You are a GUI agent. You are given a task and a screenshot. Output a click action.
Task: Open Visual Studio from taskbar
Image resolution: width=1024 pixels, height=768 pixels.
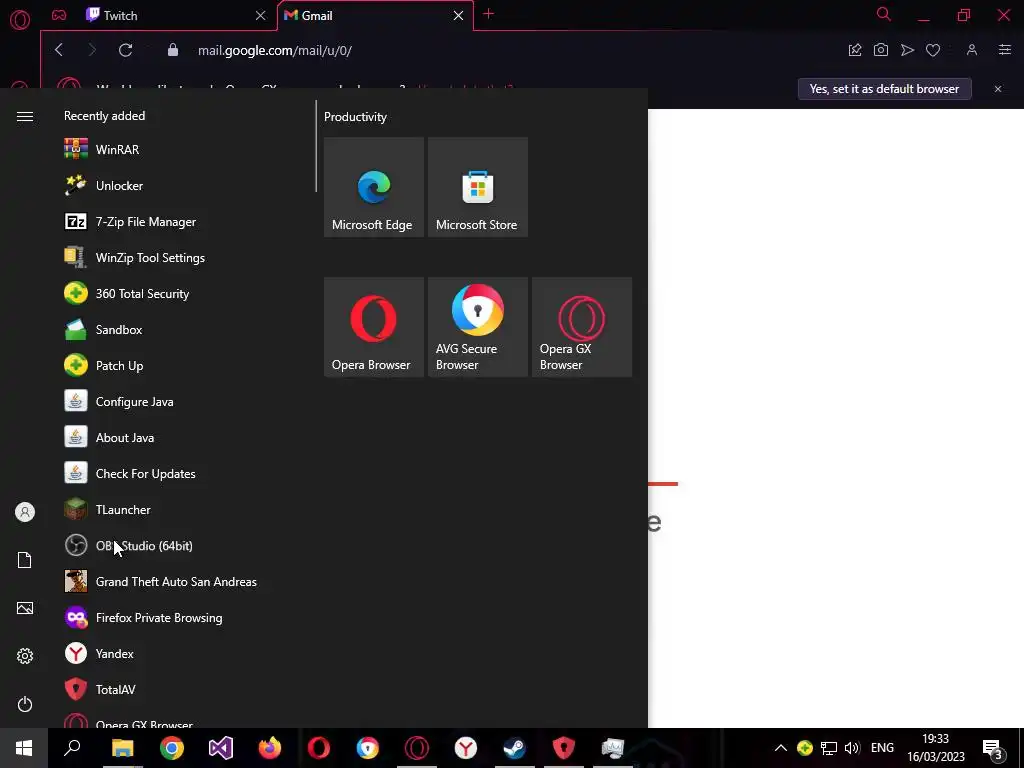pyautogui.click(x=221, y=748)
